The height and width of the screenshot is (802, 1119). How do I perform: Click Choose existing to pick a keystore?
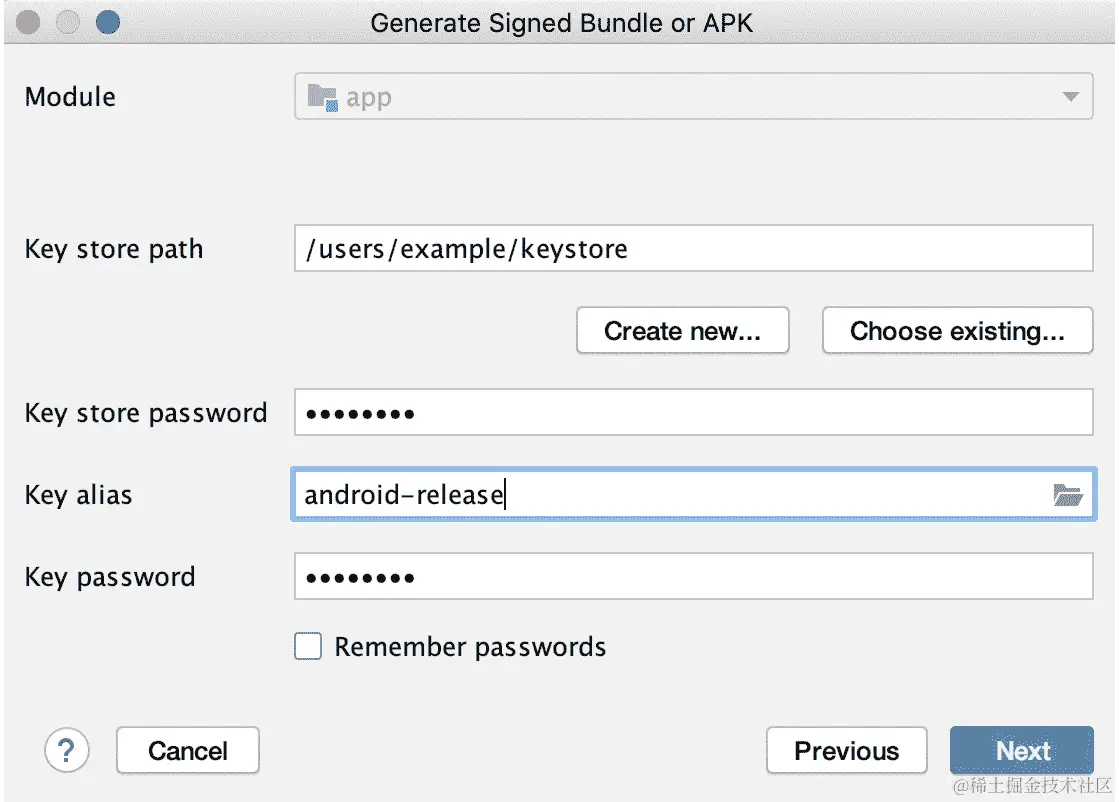[956, 330]
